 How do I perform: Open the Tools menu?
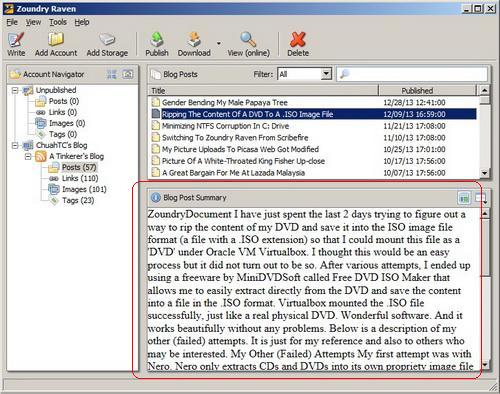tap(58, 22)
